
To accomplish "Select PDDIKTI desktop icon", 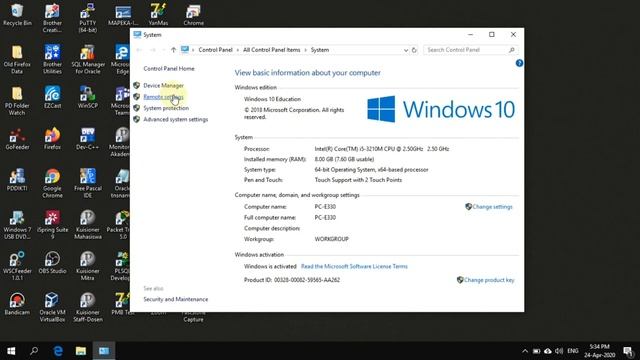I will tap(17, 180).
